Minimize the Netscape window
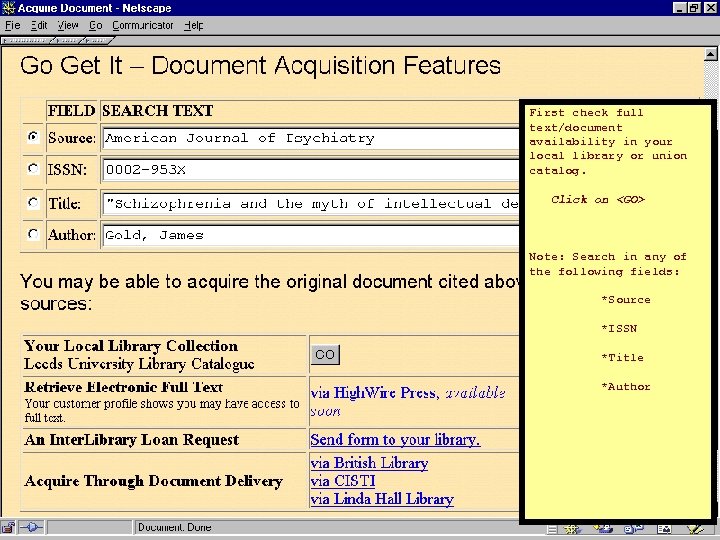720x540 pixels. [x=681, y=8]
